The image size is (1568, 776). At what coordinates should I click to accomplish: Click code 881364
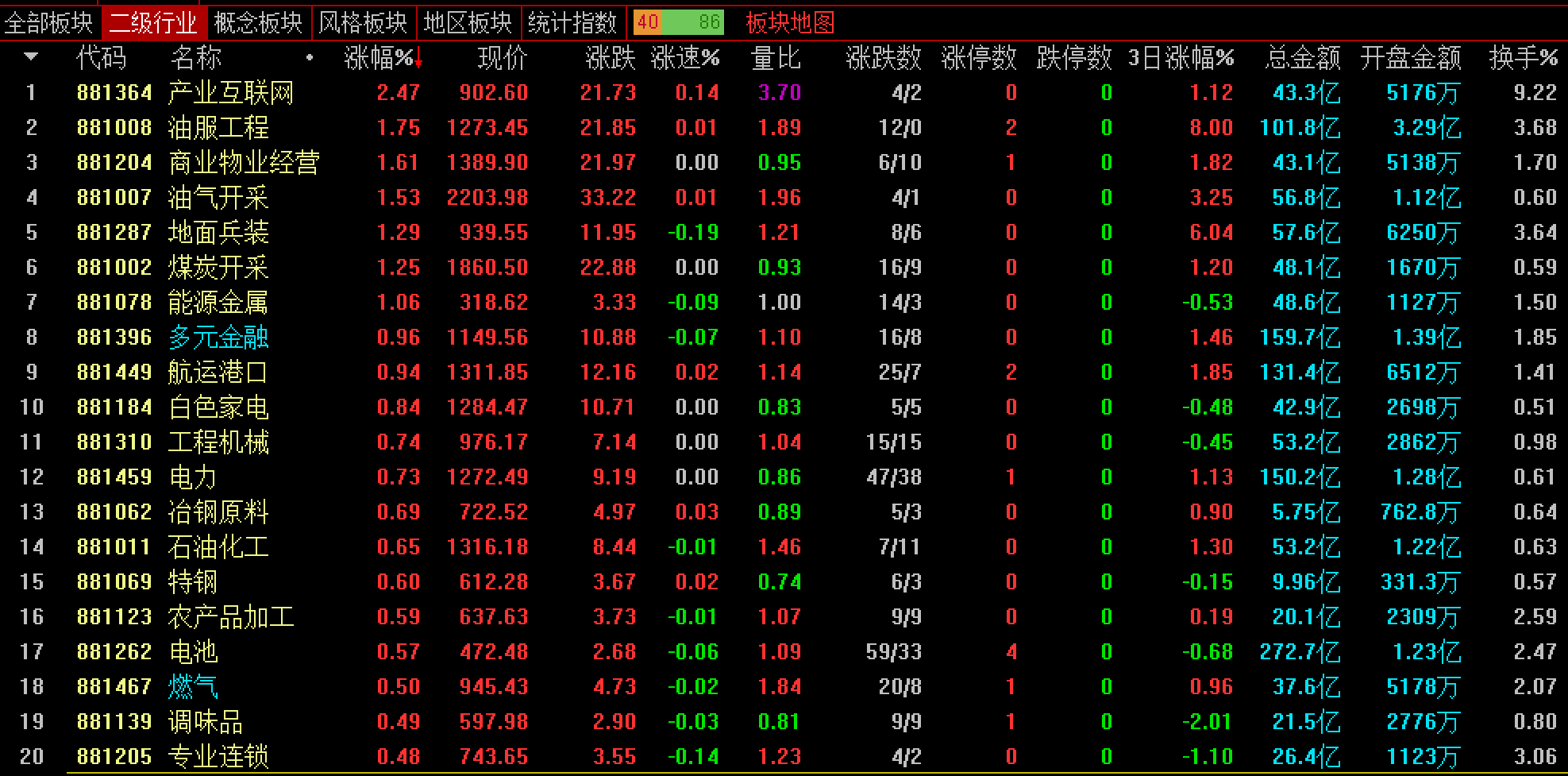pos(114,93)
